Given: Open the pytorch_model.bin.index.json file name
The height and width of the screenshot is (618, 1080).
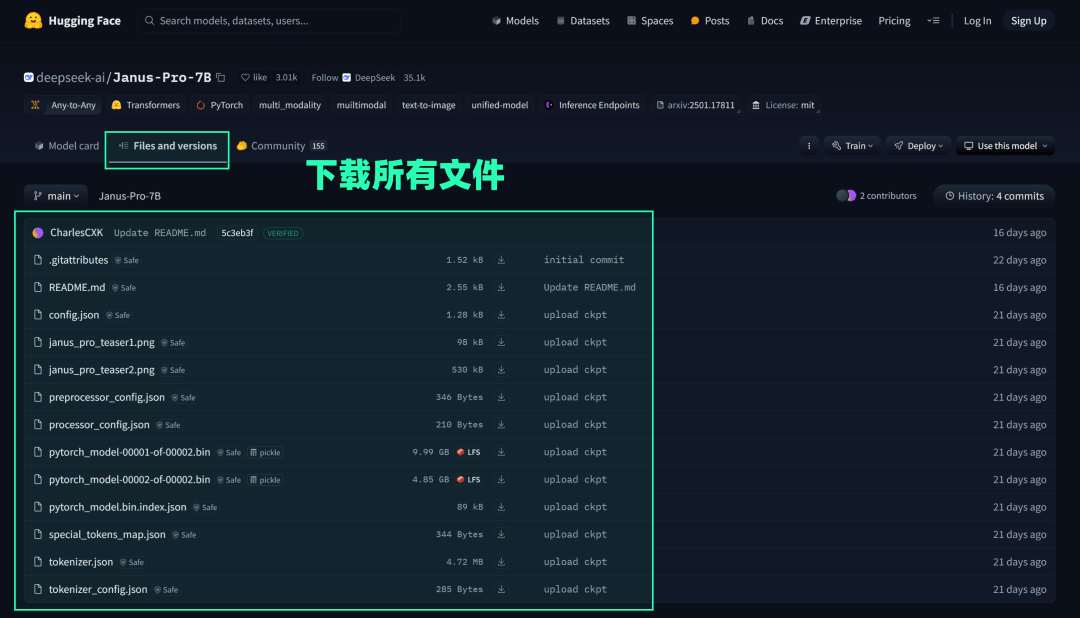Looking at the screenshot, I should pyautogui.click(x=118, y=507).
